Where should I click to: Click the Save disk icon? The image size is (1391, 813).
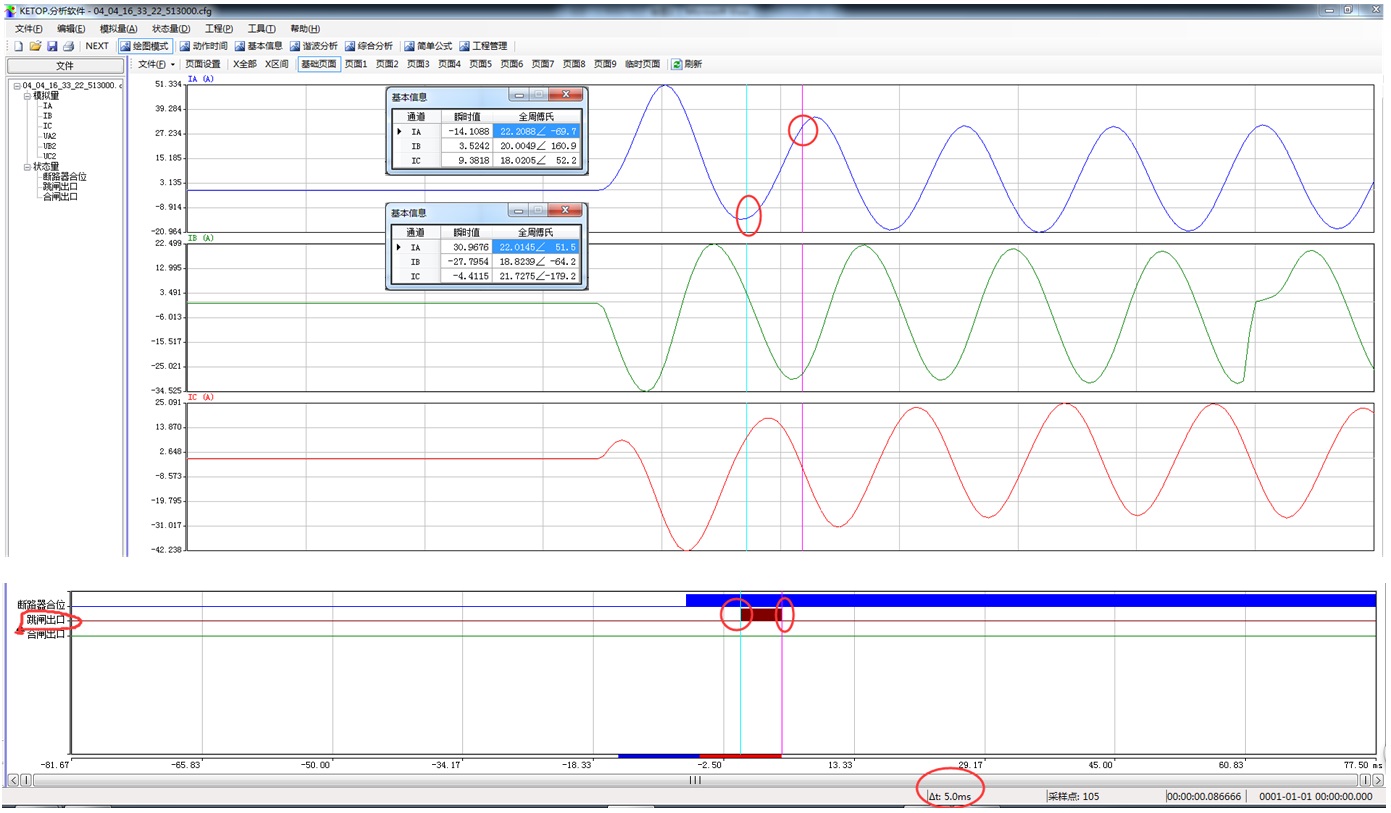52,46
